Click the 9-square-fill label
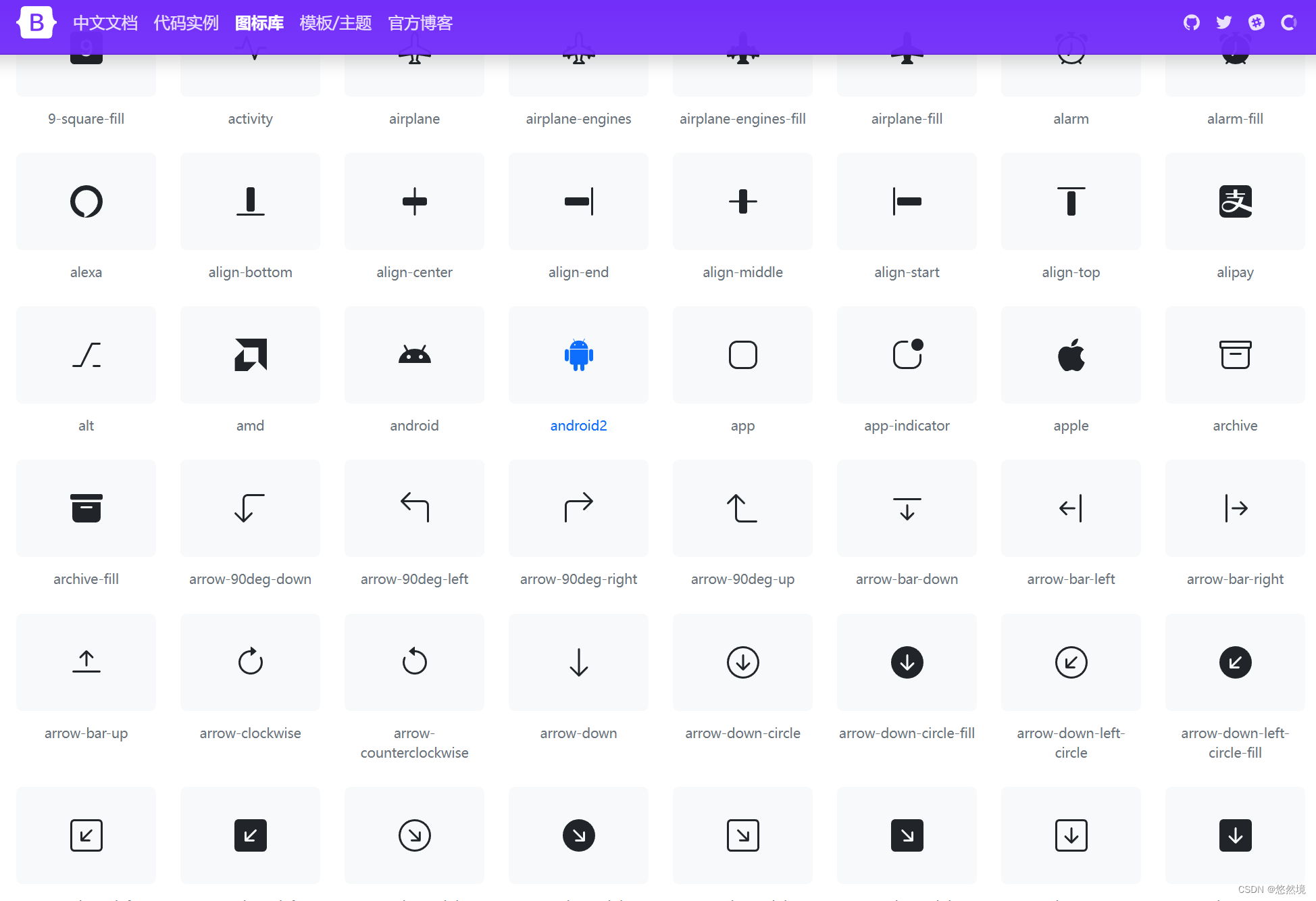1316x901 pixels. tap(86, 119)
